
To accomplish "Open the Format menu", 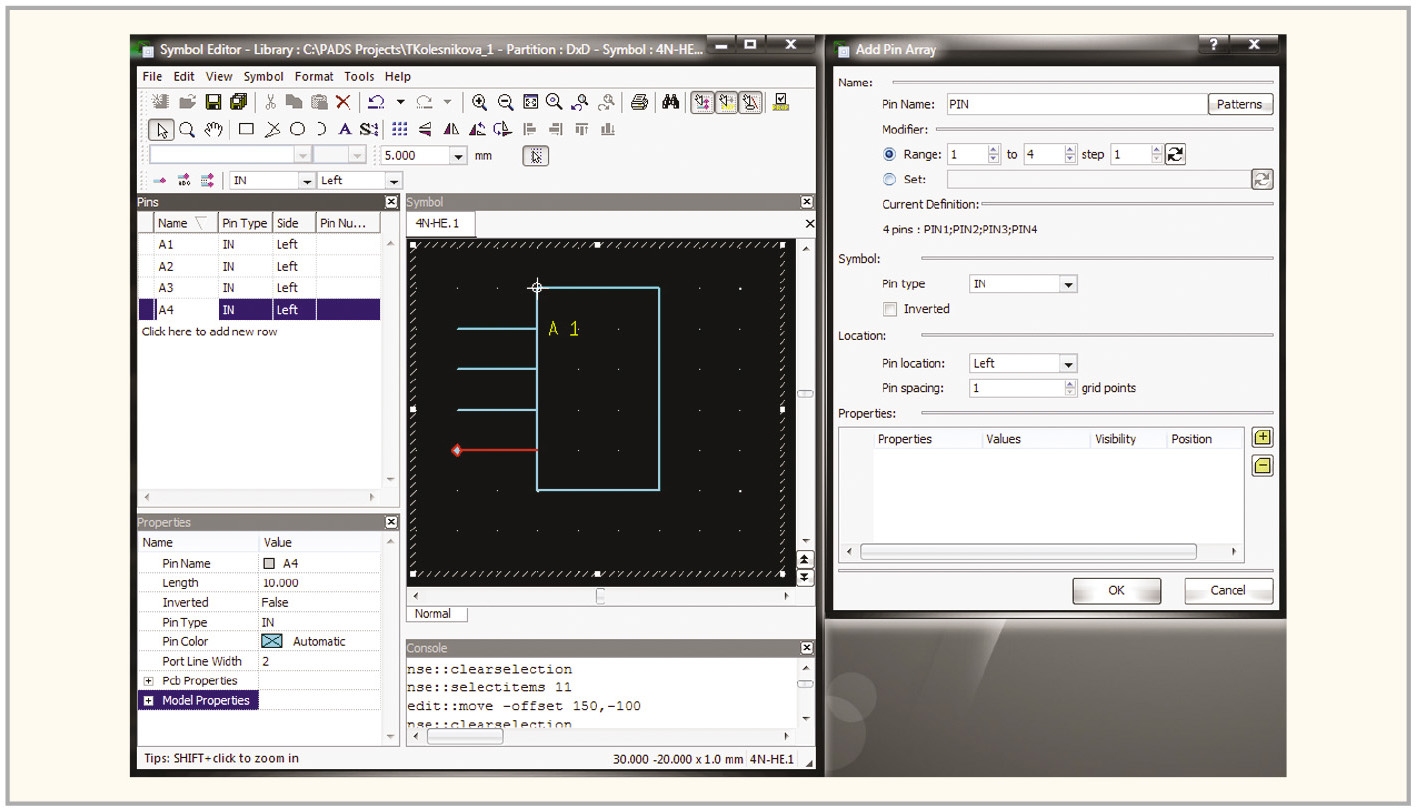I will point(314,76).
